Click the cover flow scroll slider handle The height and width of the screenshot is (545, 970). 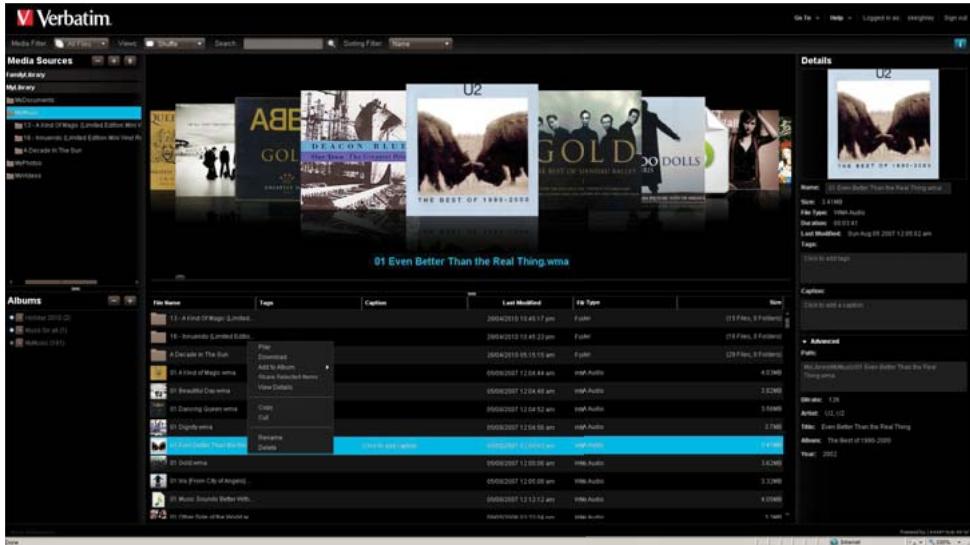point(180,277)
